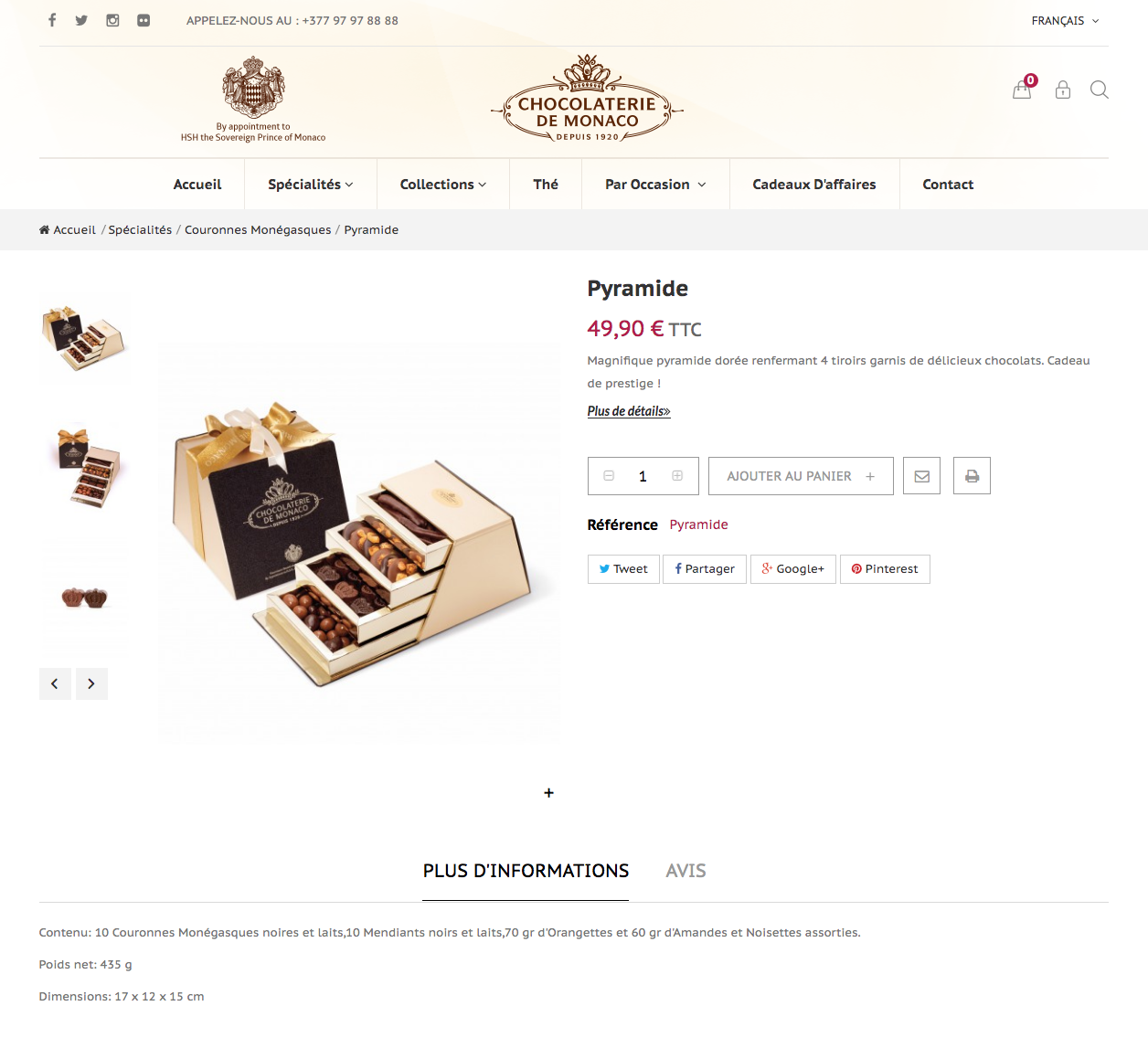Screen dimensions: 1148x1059
Task: Open the account login padlock icon
Action: 1063,90
